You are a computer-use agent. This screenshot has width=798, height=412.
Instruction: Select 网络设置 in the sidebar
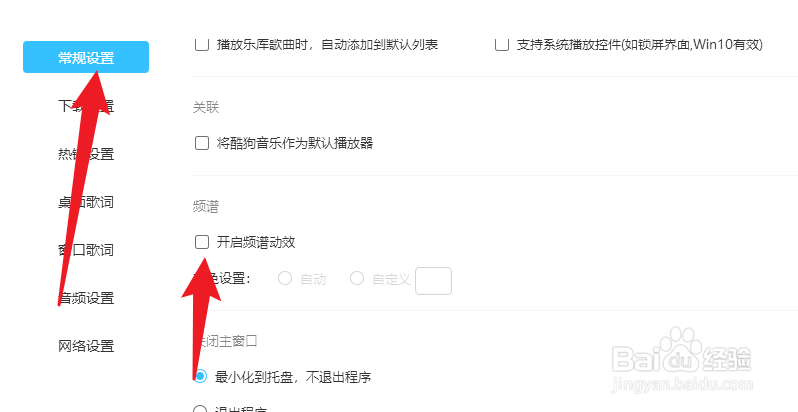[86, 346]
